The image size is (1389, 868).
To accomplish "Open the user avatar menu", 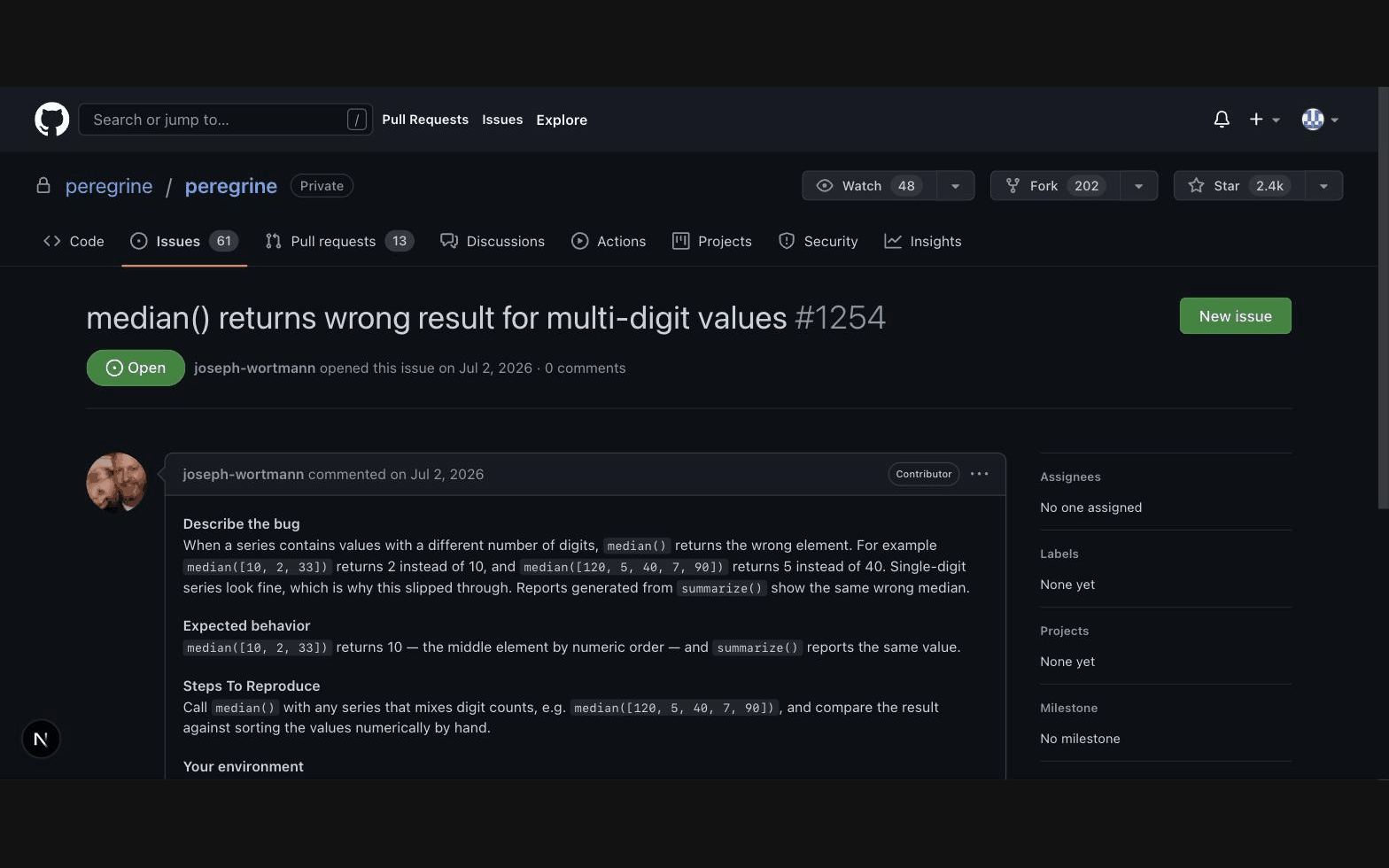I will point(1313,120).
